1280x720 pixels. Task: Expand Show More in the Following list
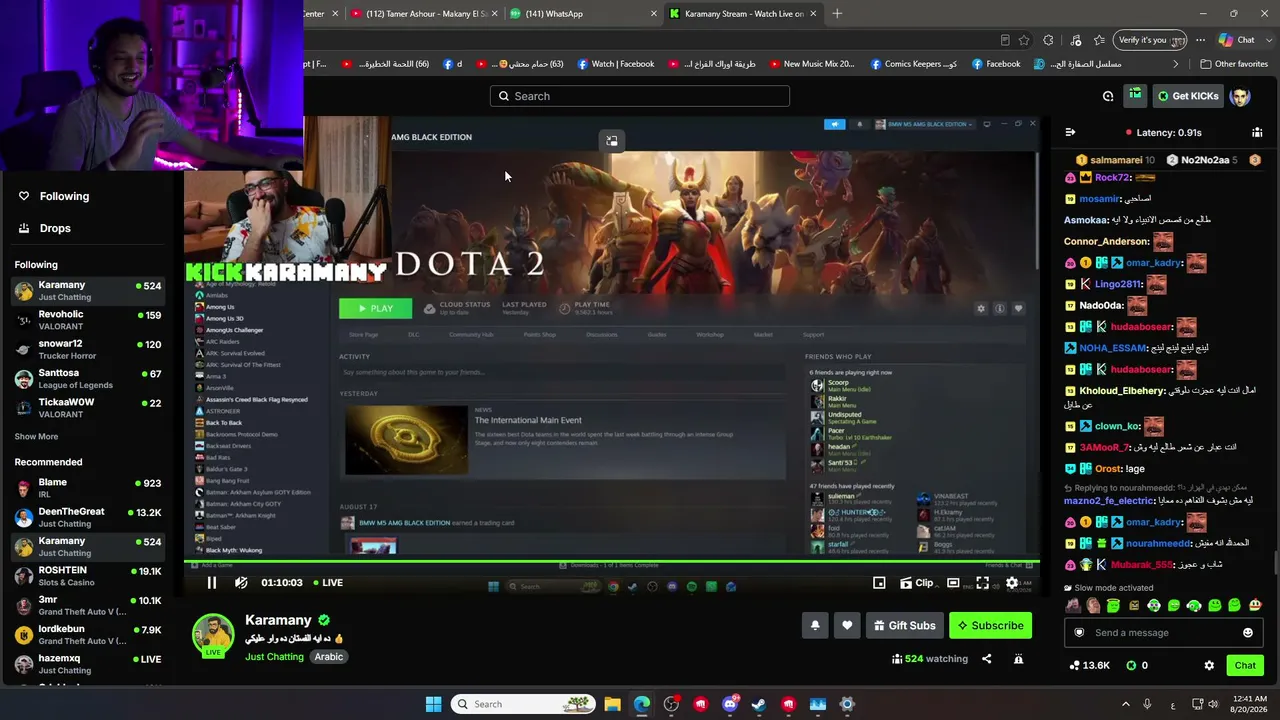coord(36,437)
